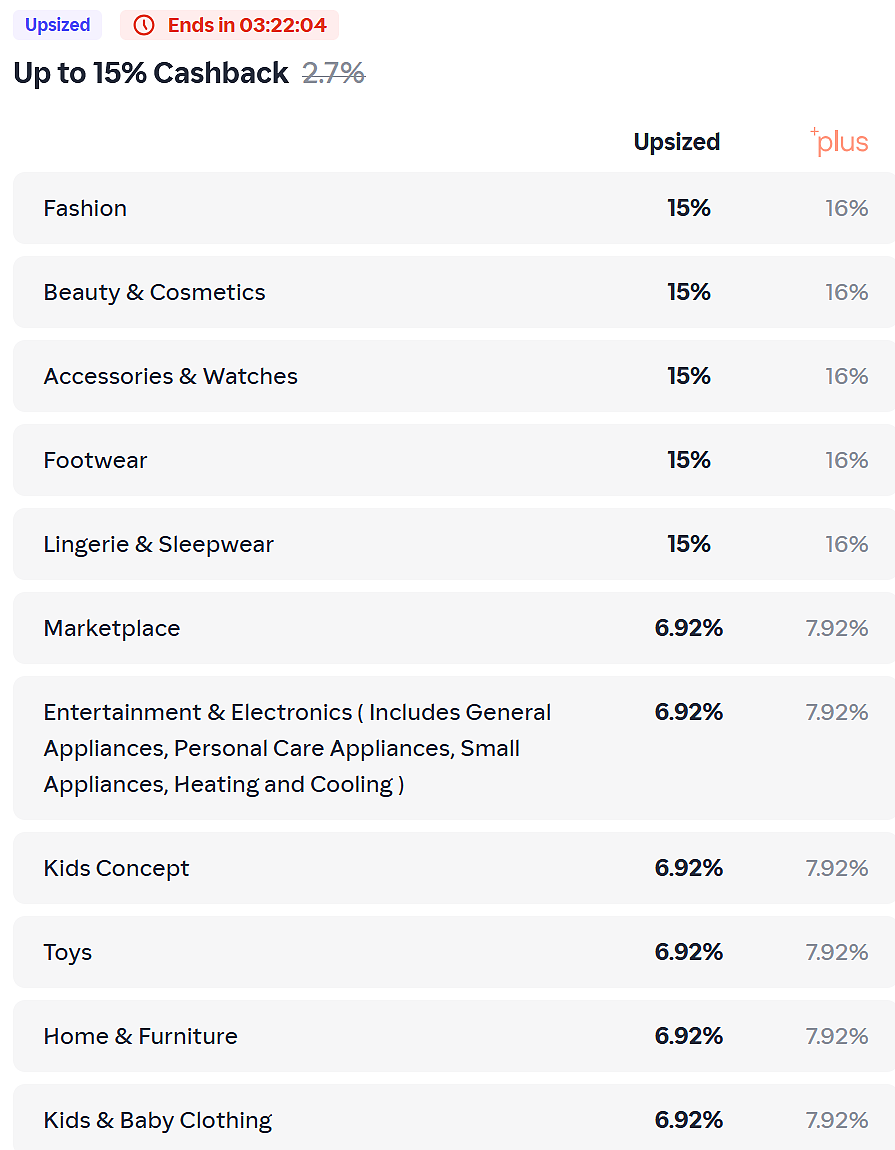
Task: Click the Footwear category row
Action: coord(454,460)
